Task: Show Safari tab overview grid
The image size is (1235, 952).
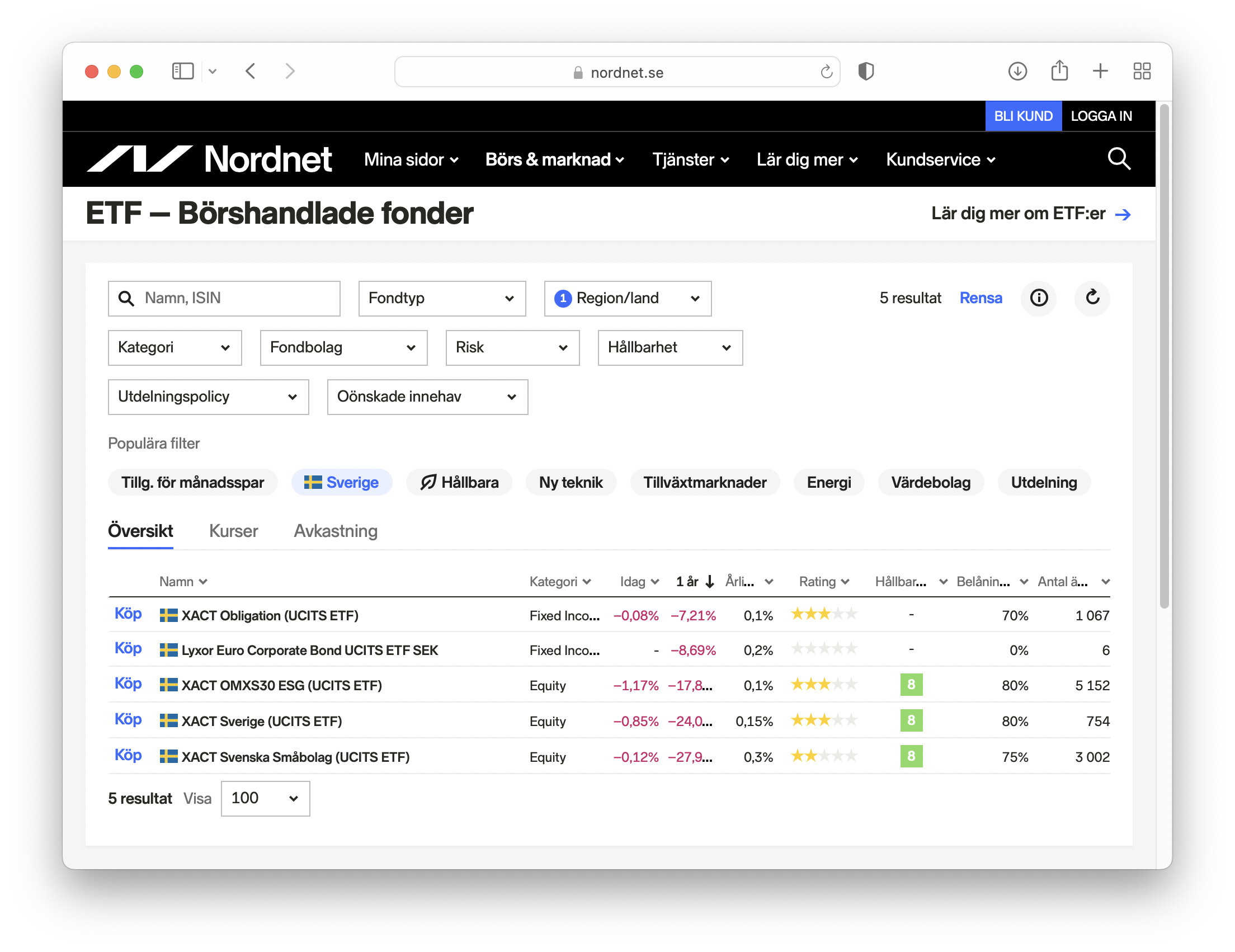Action: pos(1141,72)
